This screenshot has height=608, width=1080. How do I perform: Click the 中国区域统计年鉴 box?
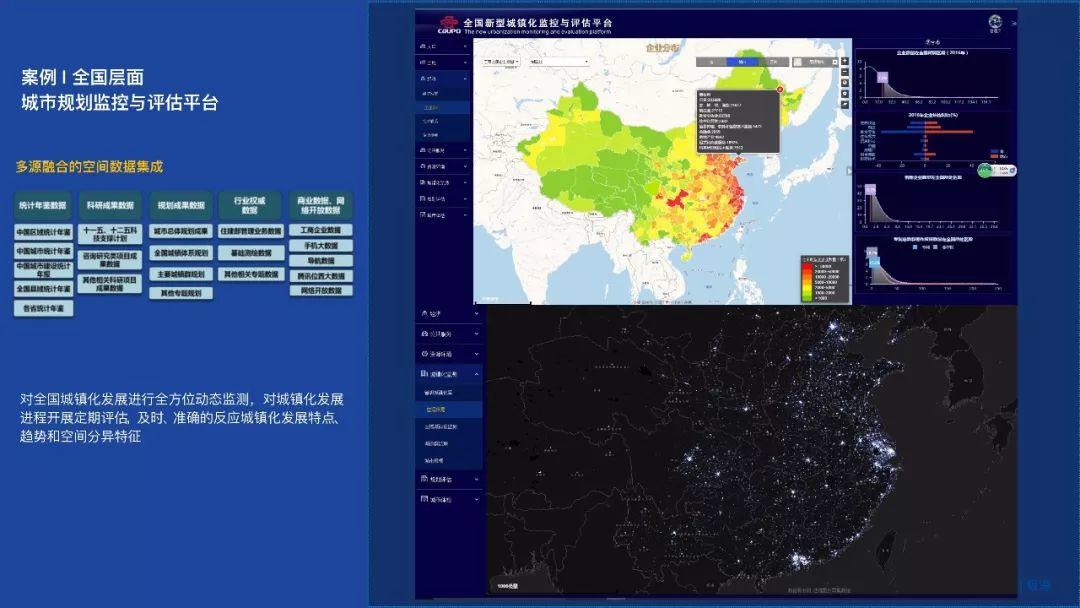(x=43, y=232)
